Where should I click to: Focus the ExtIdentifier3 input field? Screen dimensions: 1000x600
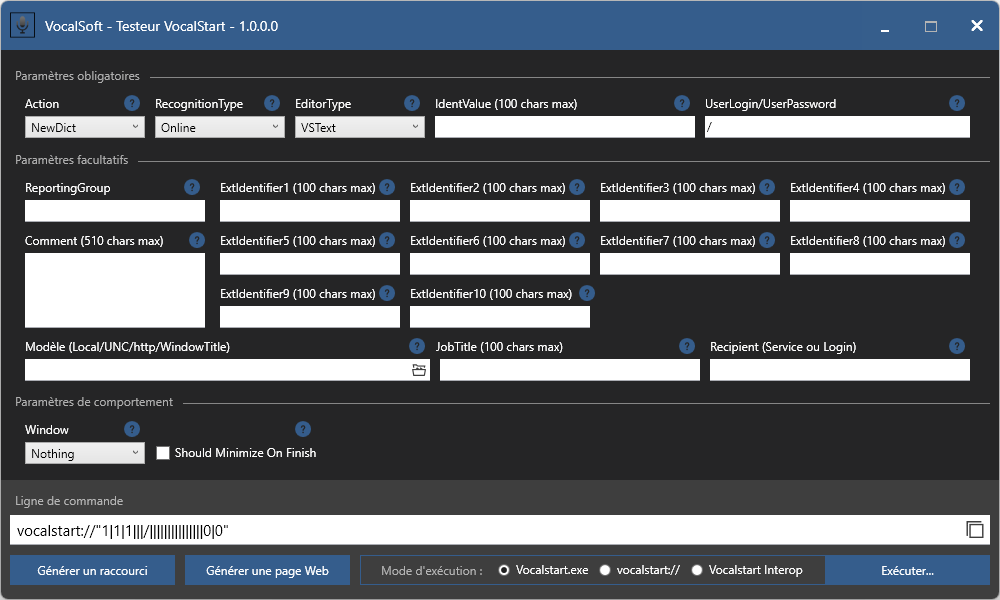(690, 211)
